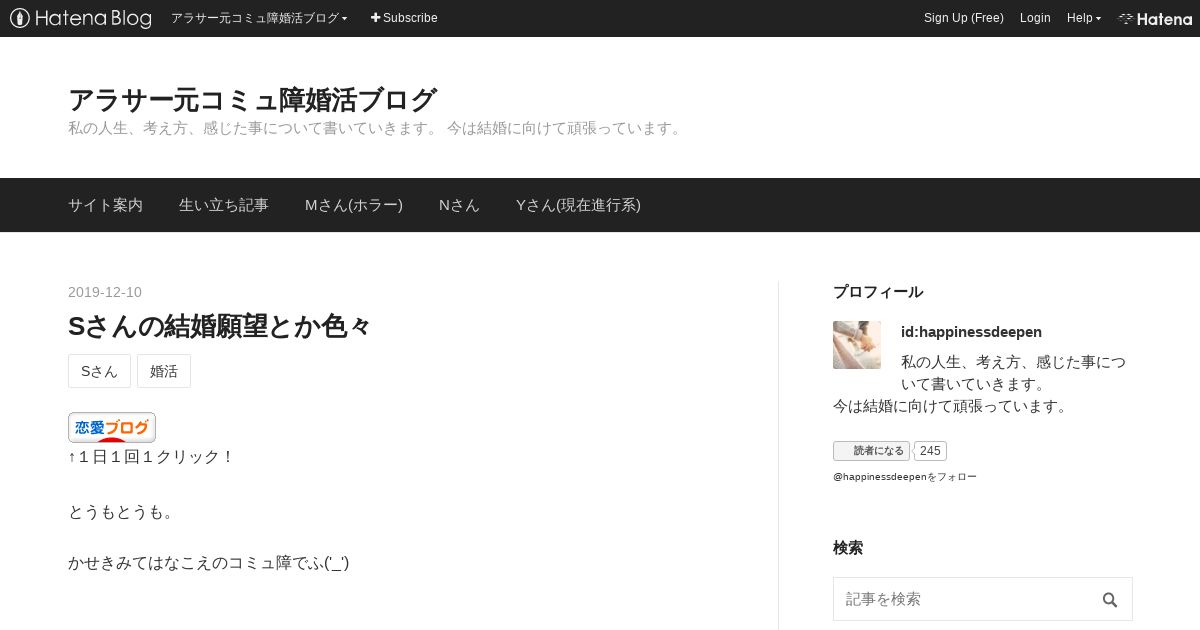Open the Hatena Blog logo link
The width and height of the screenshot is (1200, 630).
tap(81, 18)
